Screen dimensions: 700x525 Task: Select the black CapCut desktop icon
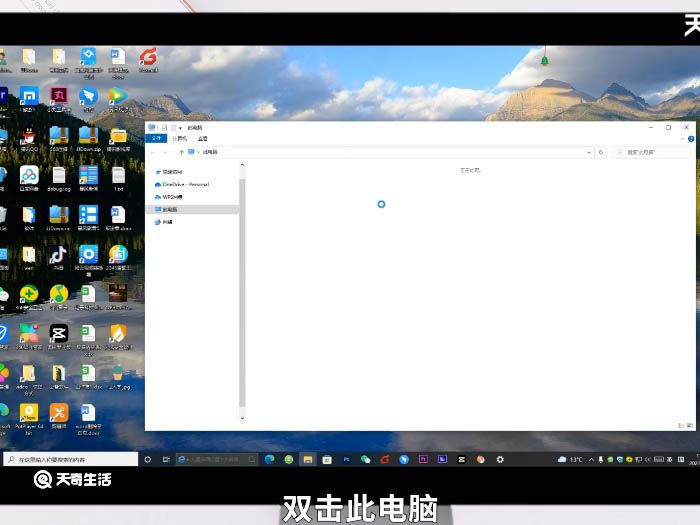click(58, 336)
